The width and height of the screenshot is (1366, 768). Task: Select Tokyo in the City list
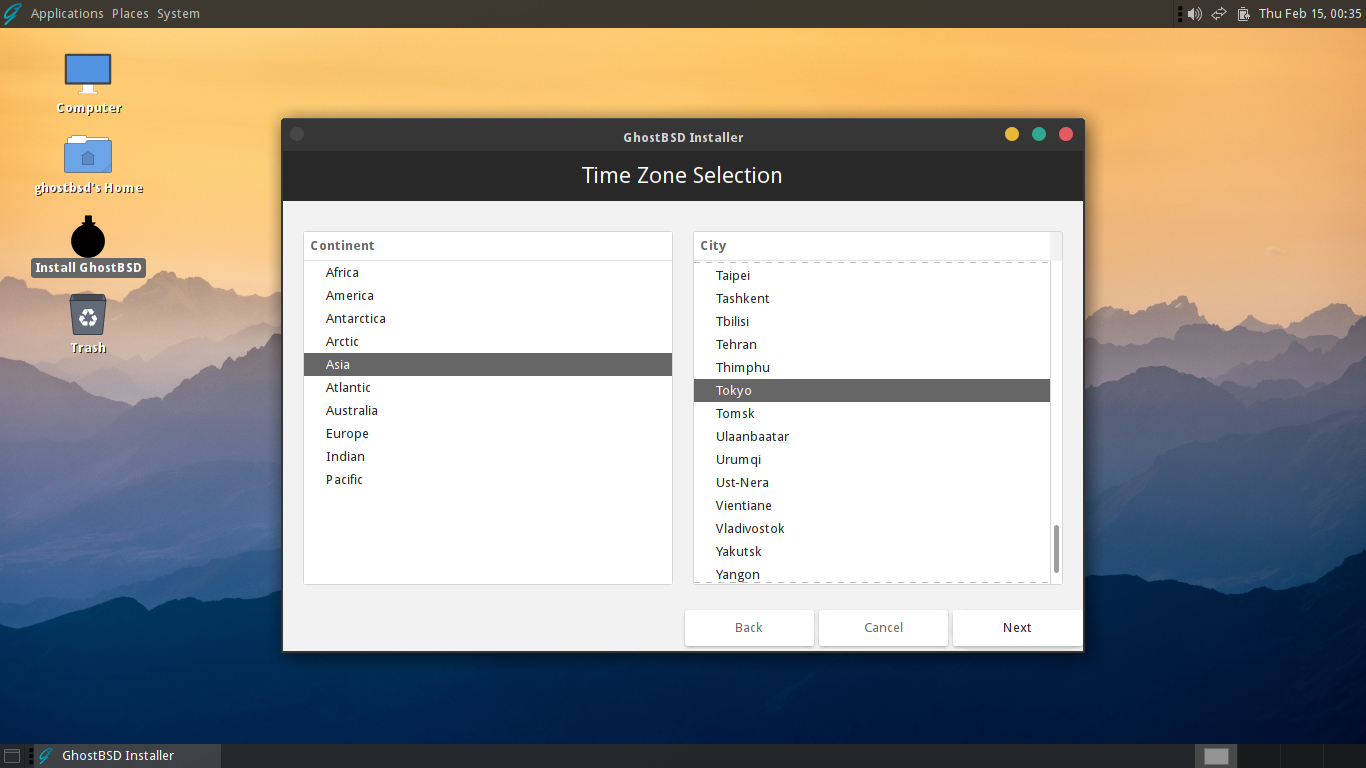pos(872,391)
